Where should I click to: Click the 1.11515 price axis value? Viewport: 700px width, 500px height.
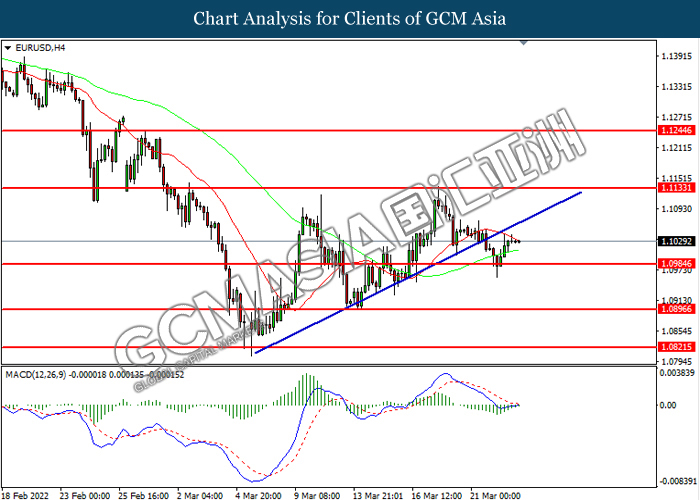pyautogui.click(x=677, y=178)
